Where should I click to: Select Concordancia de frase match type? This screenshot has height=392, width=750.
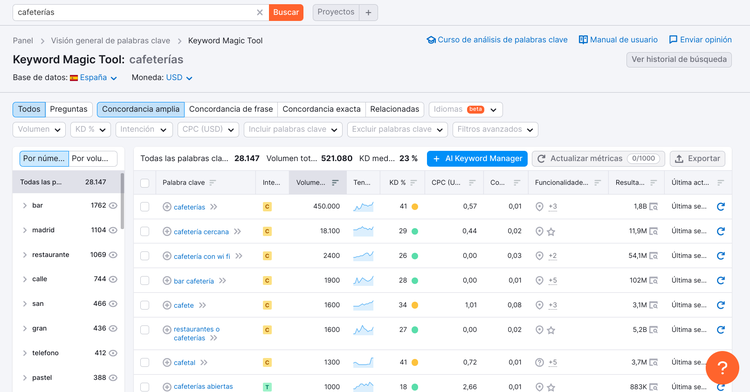(x=231, y=109)
